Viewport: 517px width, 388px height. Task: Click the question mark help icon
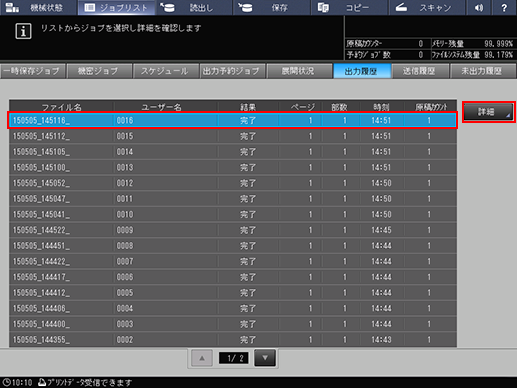click(x=504, y=7)
